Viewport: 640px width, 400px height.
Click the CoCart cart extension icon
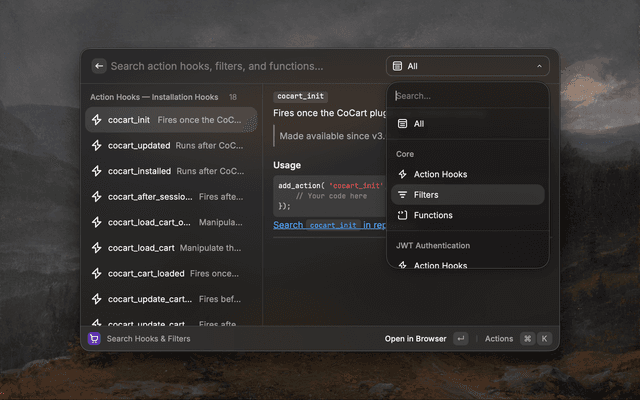pos(94,339)
